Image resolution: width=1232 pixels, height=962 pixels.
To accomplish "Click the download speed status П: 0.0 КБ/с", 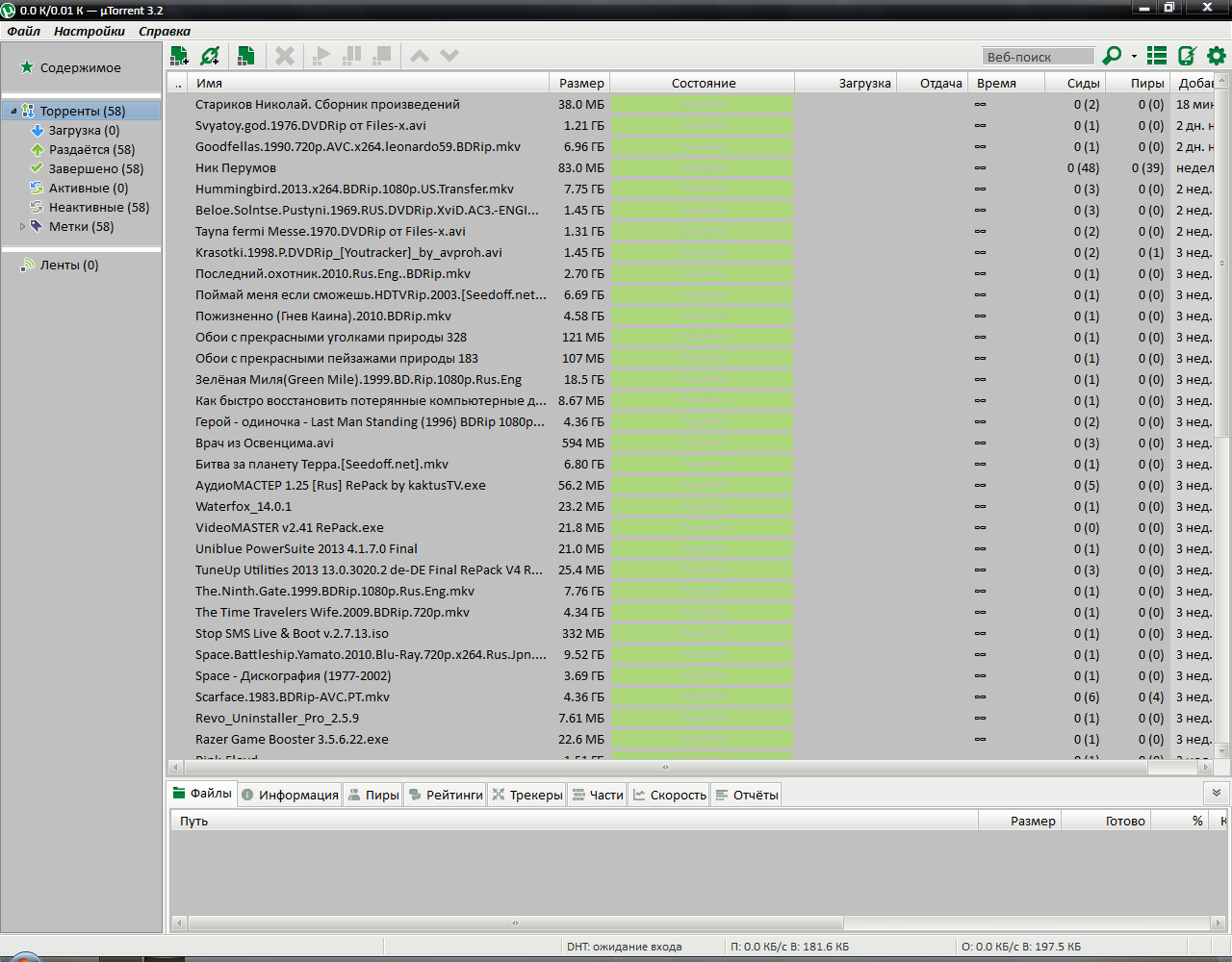I will [790, 947].
